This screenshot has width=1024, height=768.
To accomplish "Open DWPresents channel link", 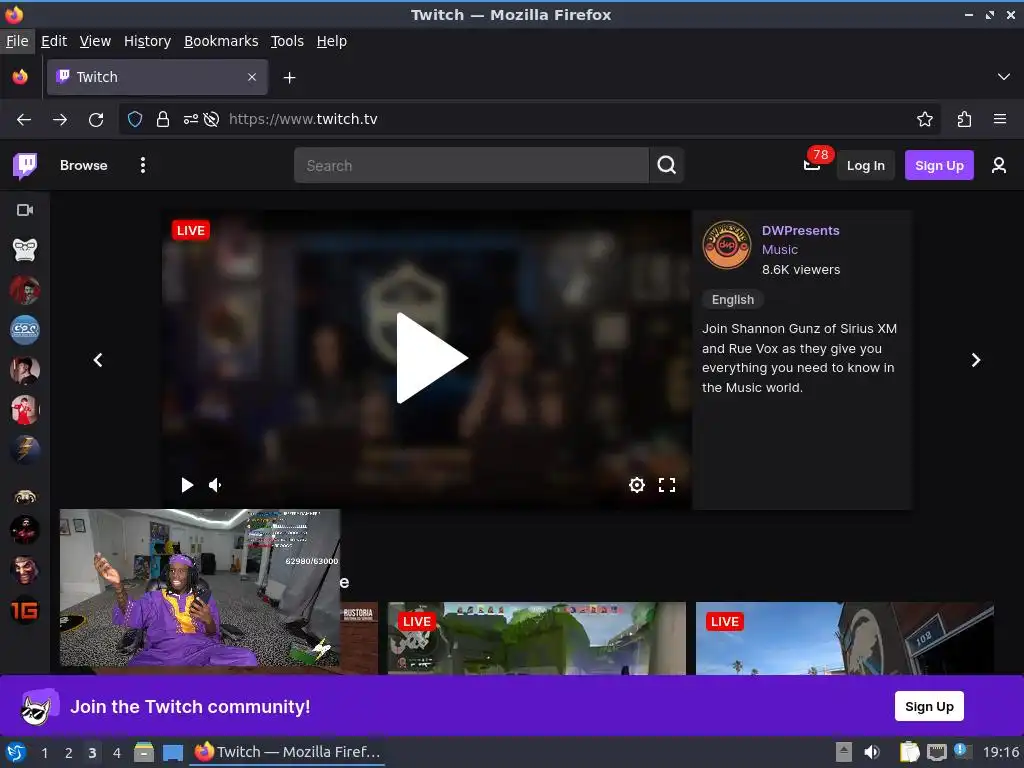I will [800, 231].
